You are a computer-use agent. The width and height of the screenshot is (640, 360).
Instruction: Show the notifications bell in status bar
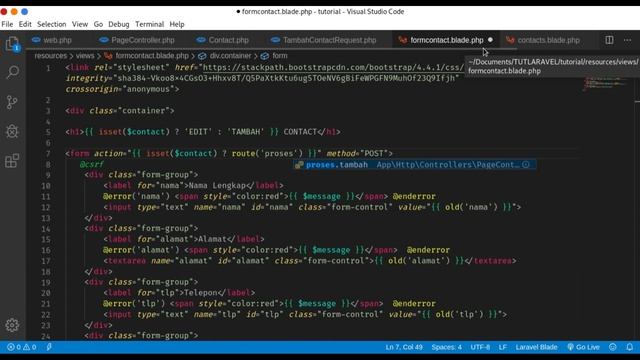coord(630,347)
